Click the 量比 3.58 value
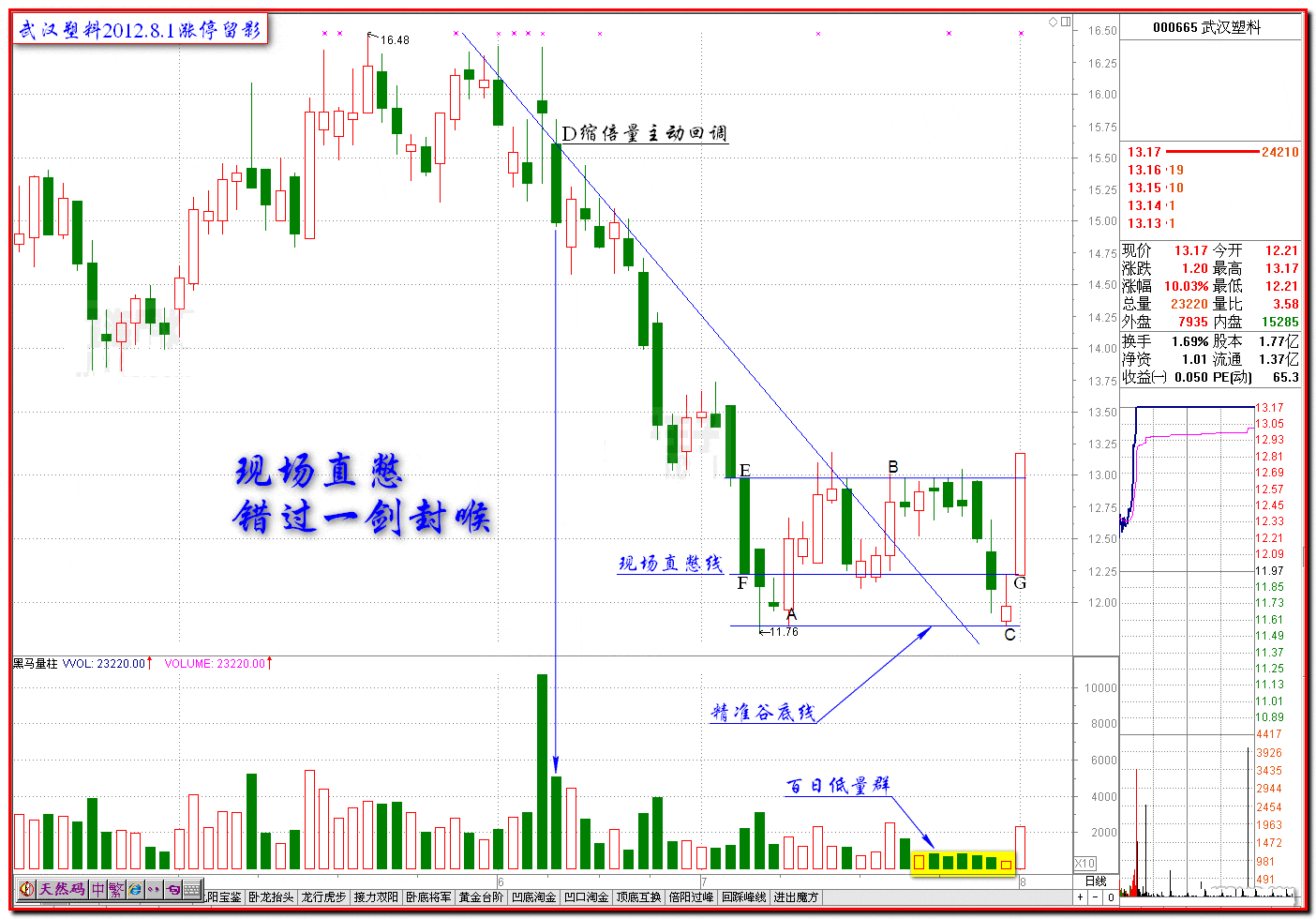 [x=1286, y=304]
